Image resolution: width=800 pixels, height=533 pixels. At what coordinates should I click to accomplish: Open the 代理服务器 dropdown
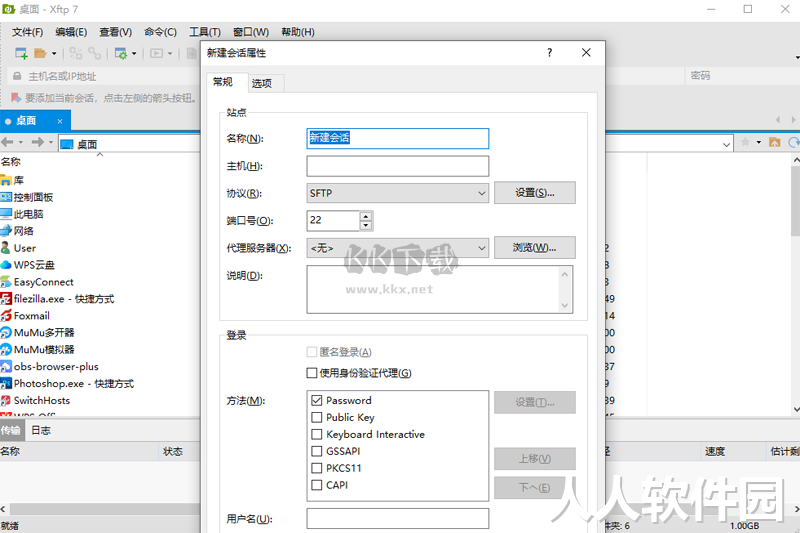[x=397, y=248]
